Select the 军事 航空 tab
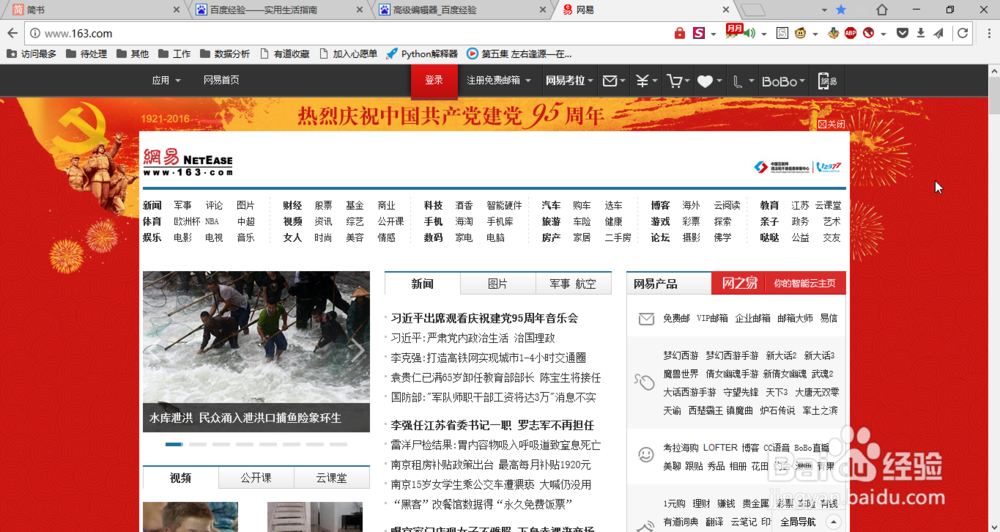Image resolution: width=1000 pixels, height=532 pixels. (x=573, y=284)
